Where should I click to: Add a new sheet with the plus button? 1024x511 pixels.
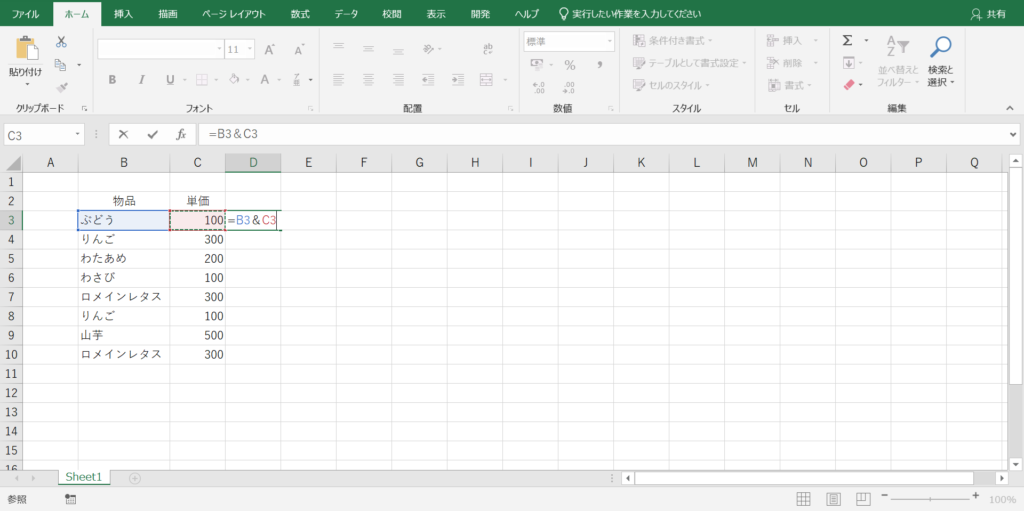135,478
